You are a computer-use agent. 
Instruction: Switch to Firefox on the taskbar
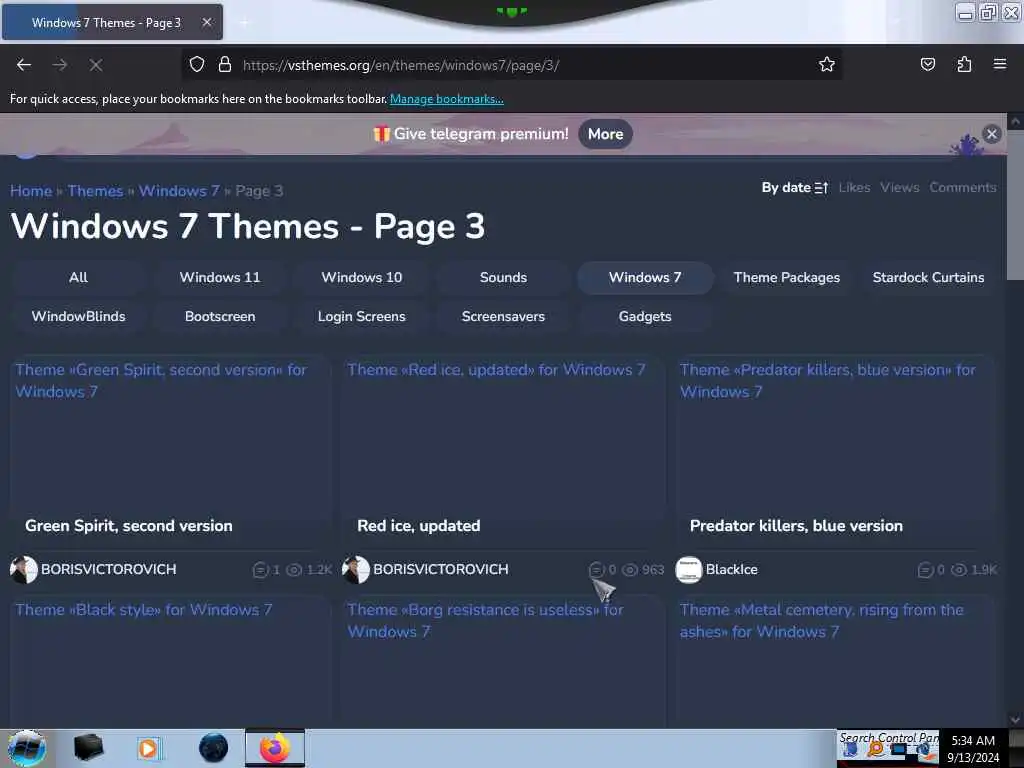tap(275, 748)
